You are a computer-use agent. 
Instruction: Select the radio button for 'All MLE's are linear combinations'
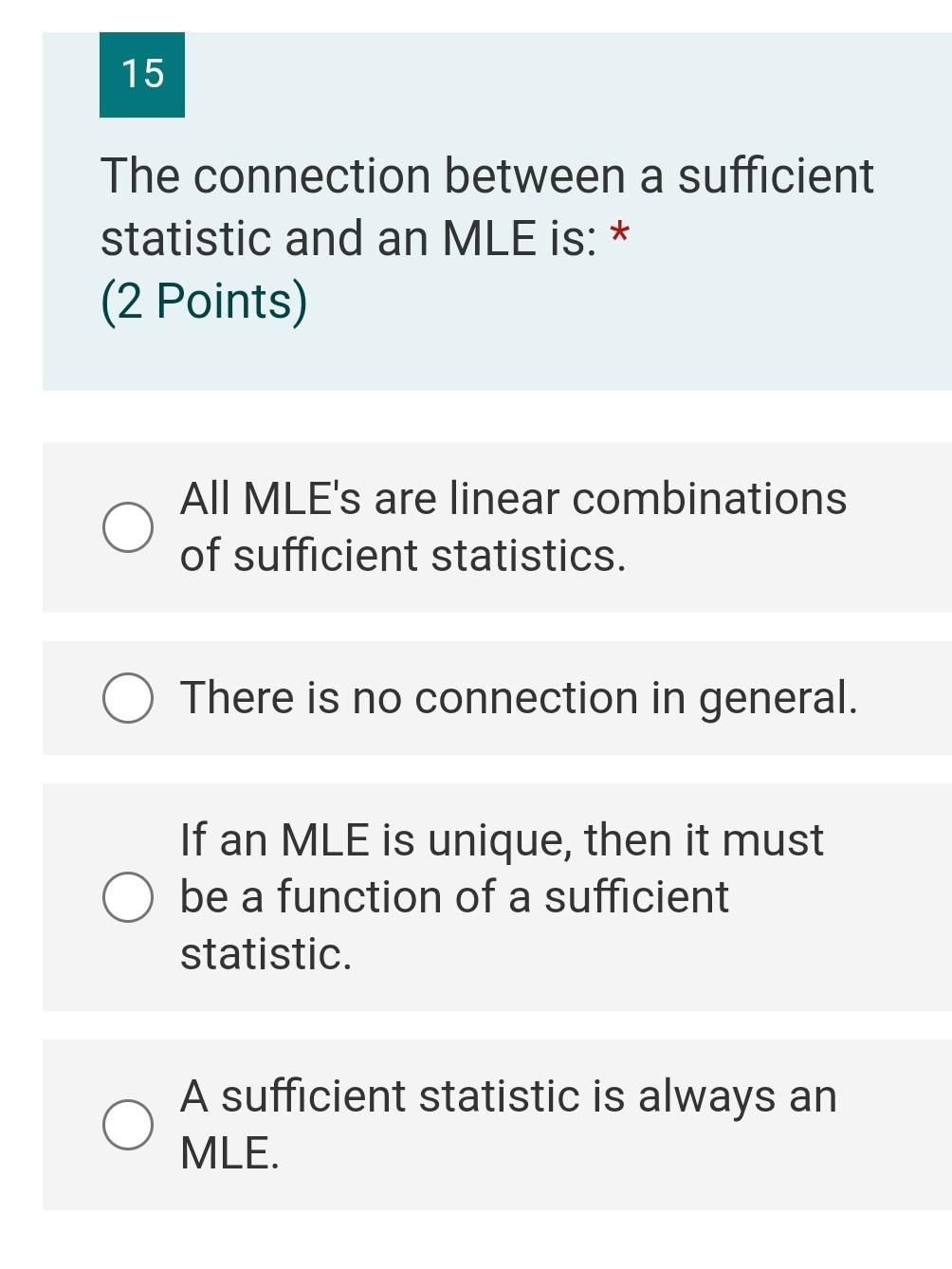click(129, 526)
